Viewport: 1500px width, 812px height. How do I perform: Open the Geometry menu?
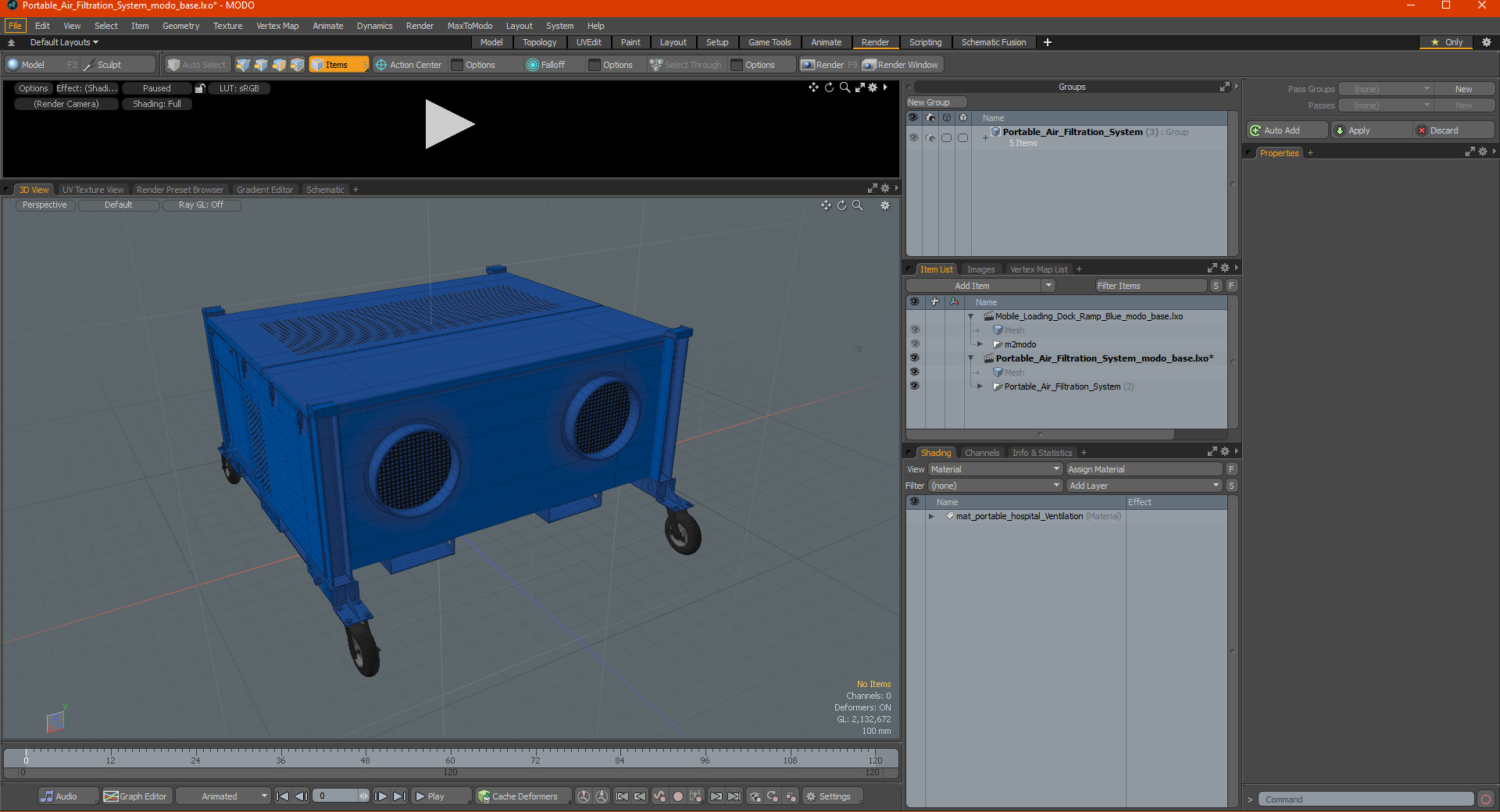[181, 26]
